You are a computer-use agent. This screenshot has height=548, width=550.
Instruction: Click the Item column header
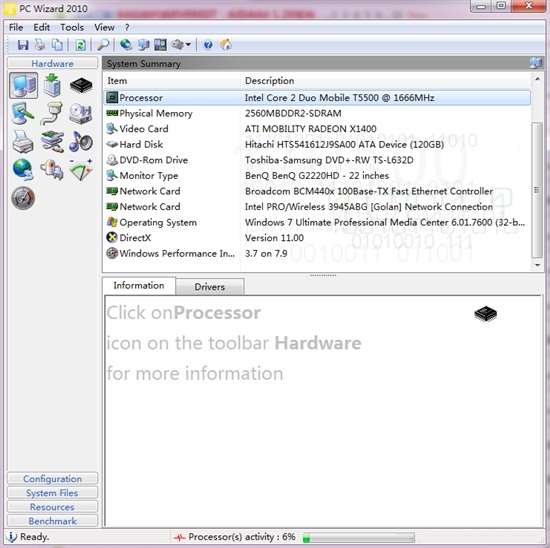coord(172,81)
